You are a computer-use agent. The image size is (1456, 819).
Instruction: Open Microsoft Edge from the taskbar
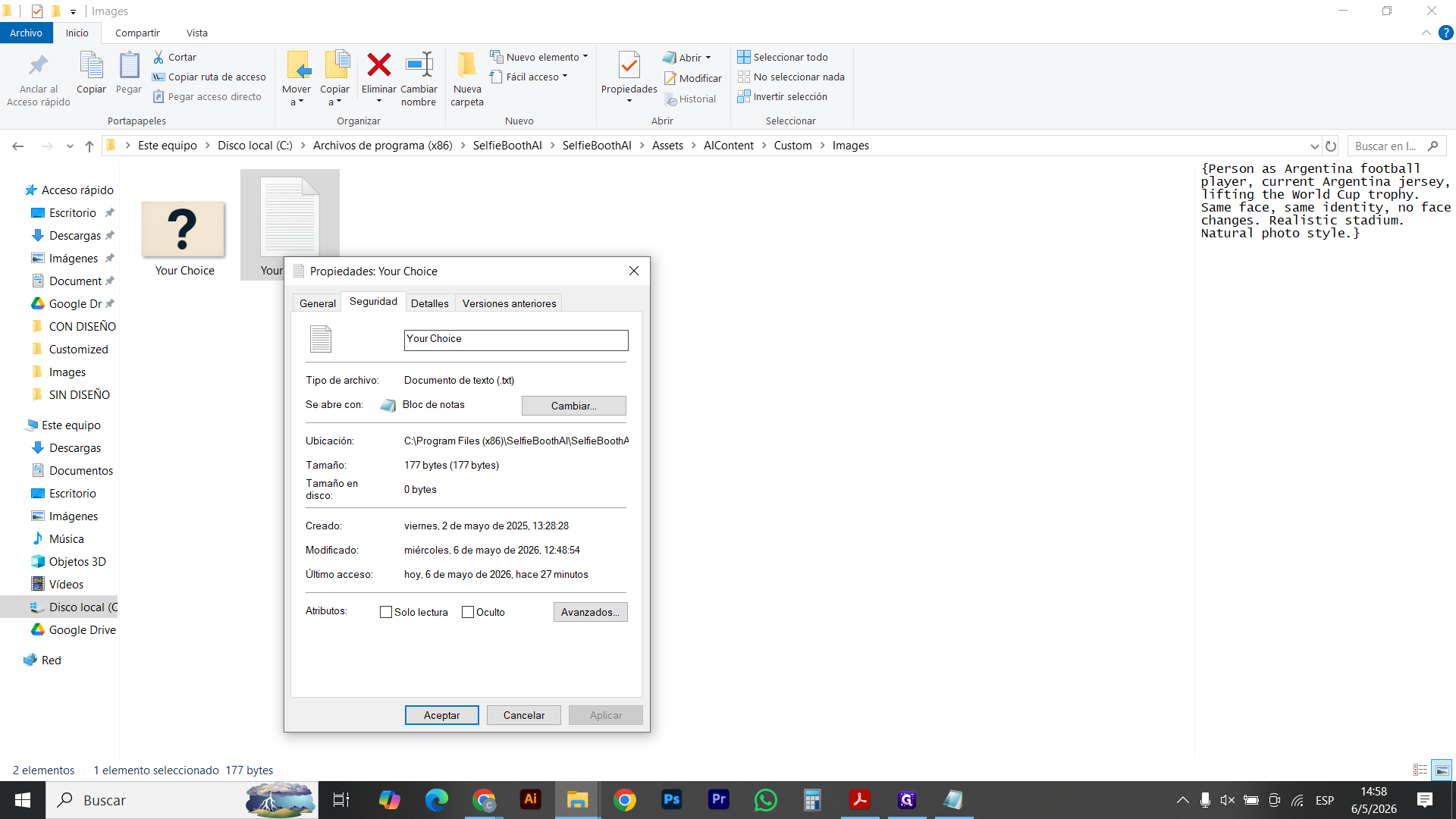437,799
